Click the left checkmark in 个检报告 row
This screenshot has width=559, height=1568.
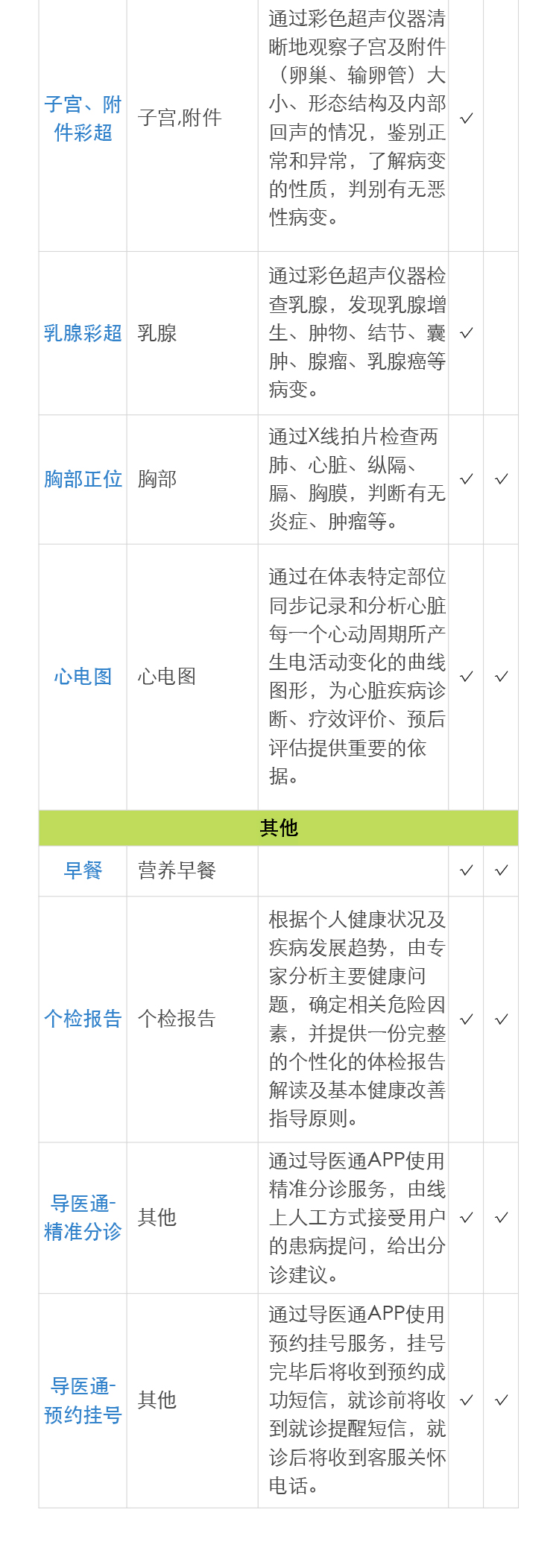(467, 1019)
